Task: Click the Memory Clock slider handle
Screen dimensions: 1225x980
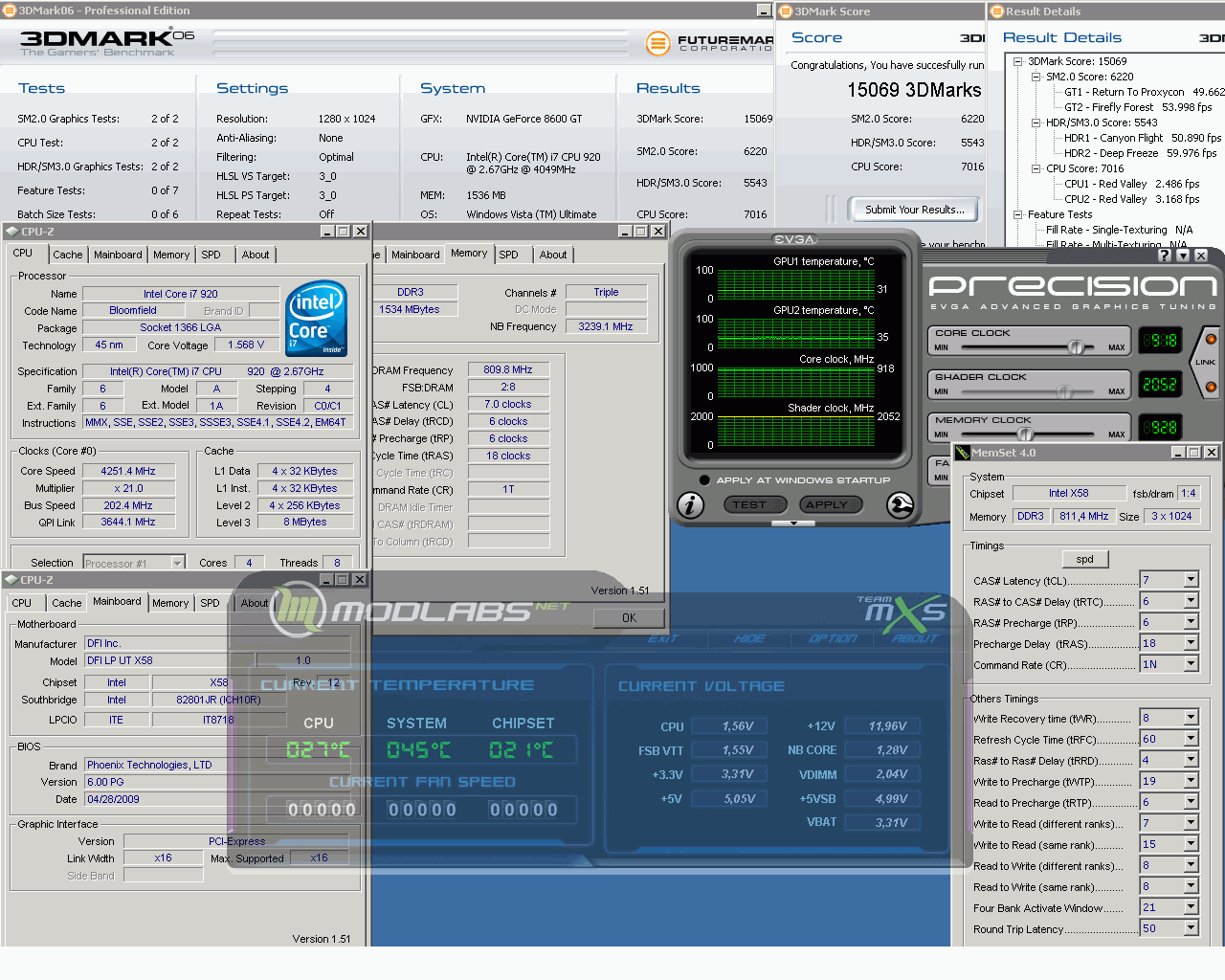Action: click(1025, 434)
